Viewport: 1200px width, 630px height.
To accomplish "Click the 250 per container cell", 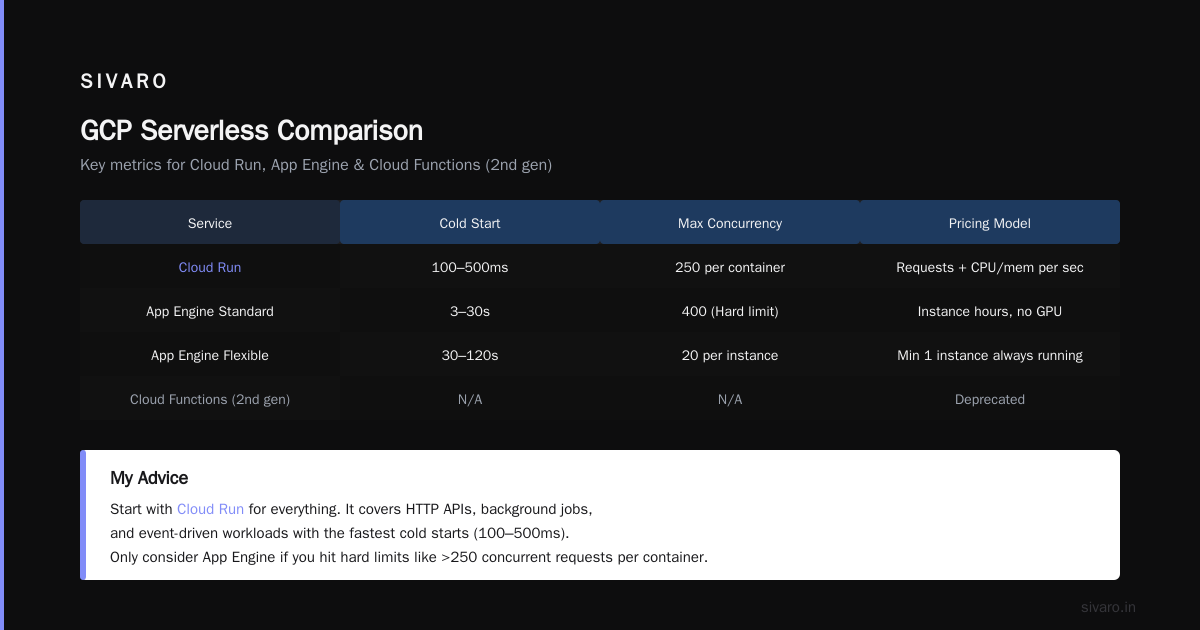I will click(x=730, y=267).
